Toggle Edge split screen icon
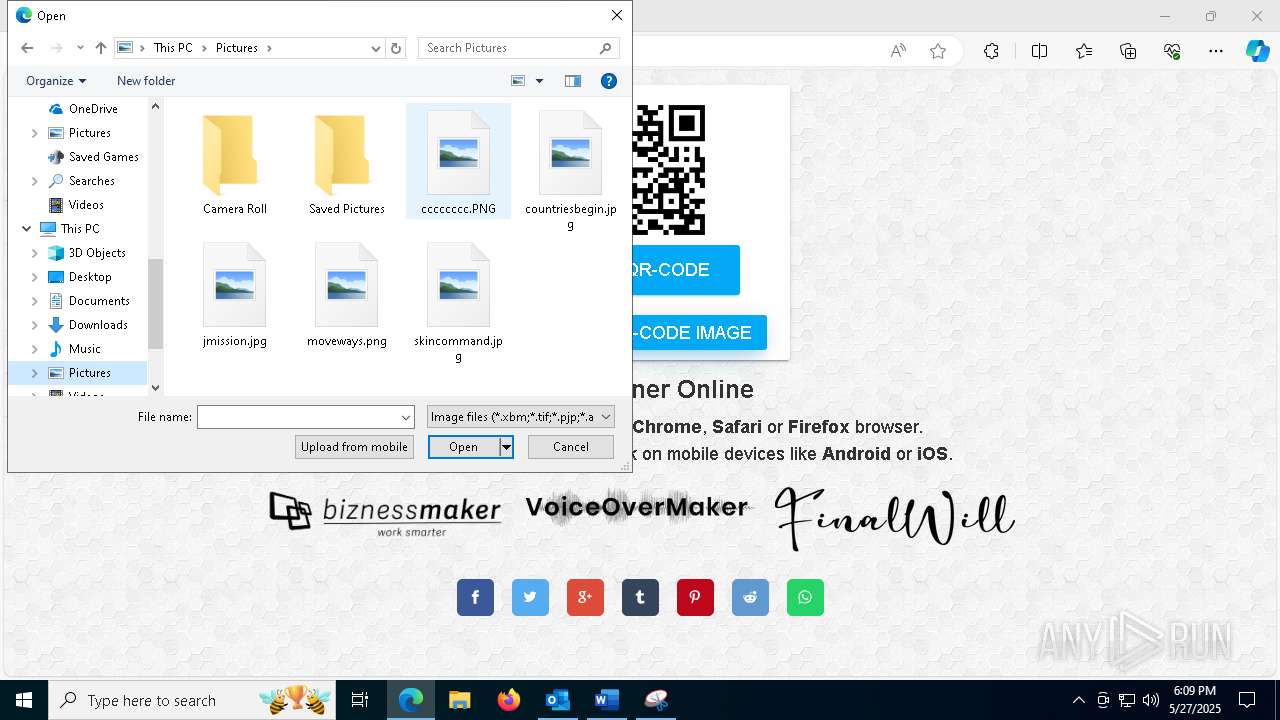The width and height of the screenshot is (1280, 720). pyautogui.click(x=1040, y=51)
